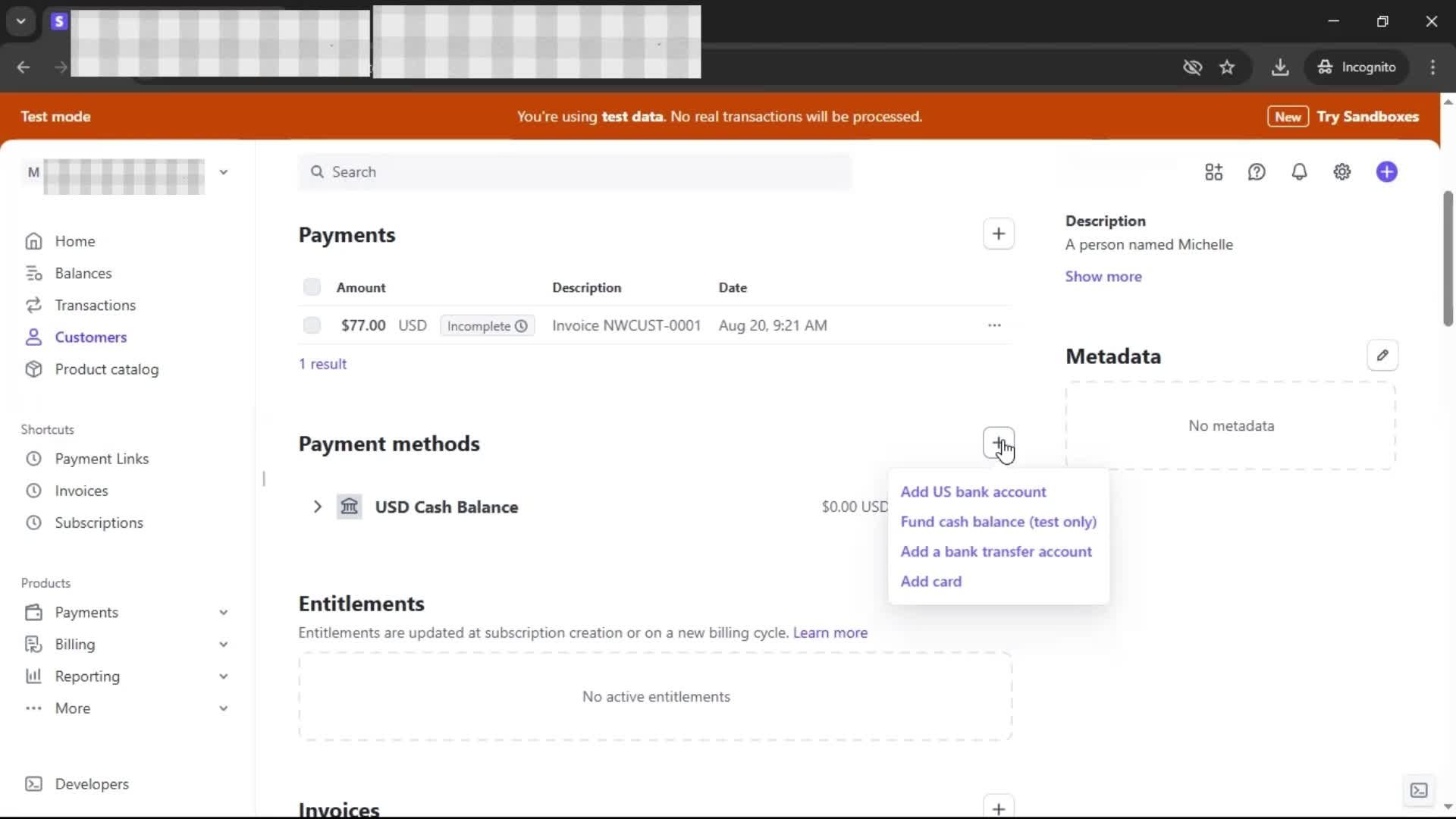Open the help question mark icon
Viewport: 1456px width, 819px height.
(1257, 172)
